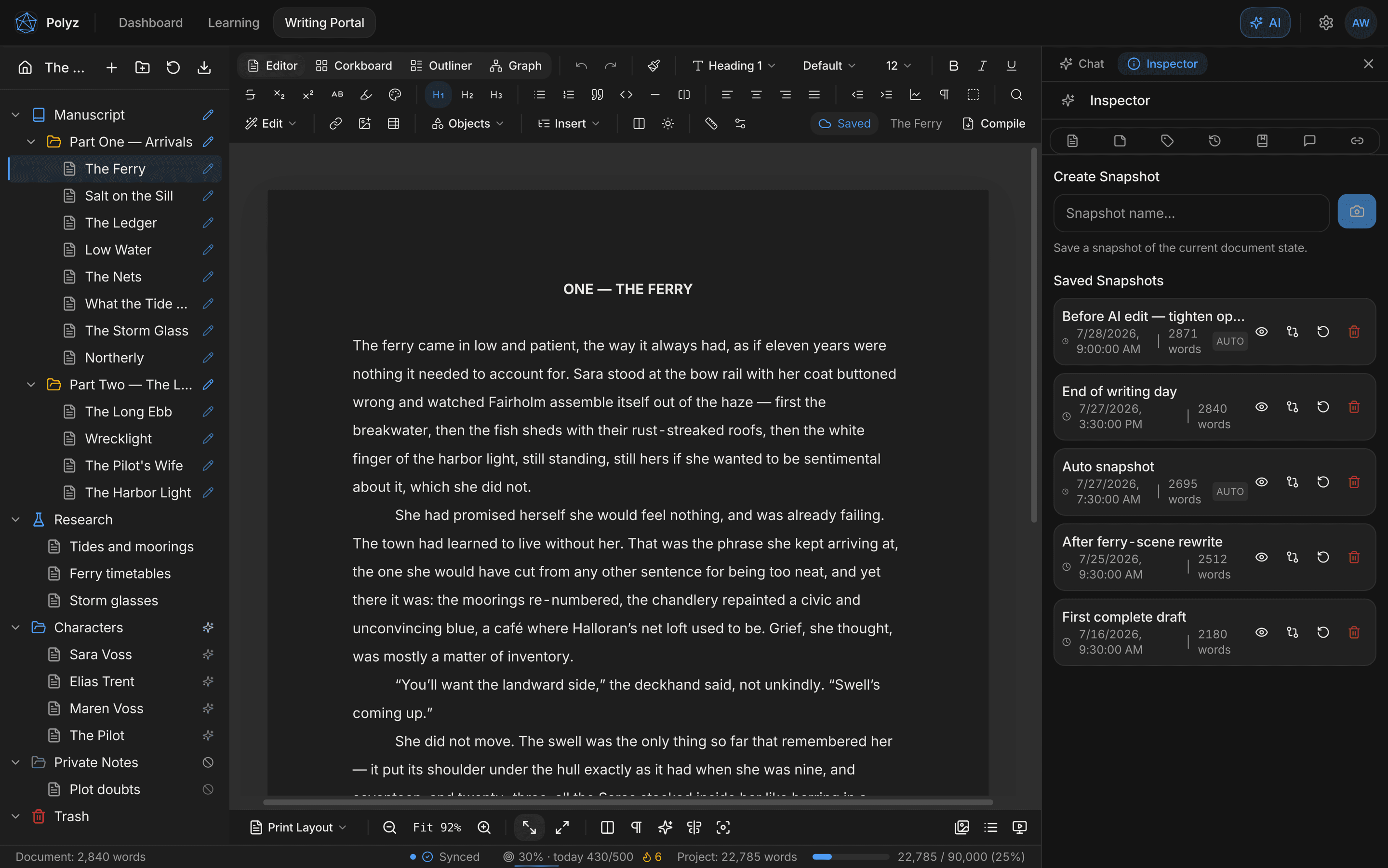Open the Insert dropdown
The width and height of the screenshot is (1388, 868).
569,123
